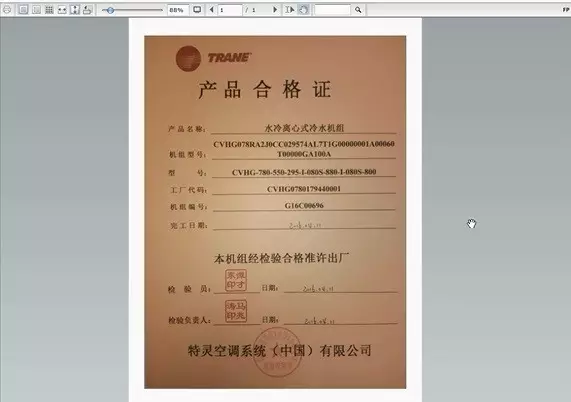Click the inspector's red seal stamp
The height and width of the screenshot is (402, 571).
[236, 280]
